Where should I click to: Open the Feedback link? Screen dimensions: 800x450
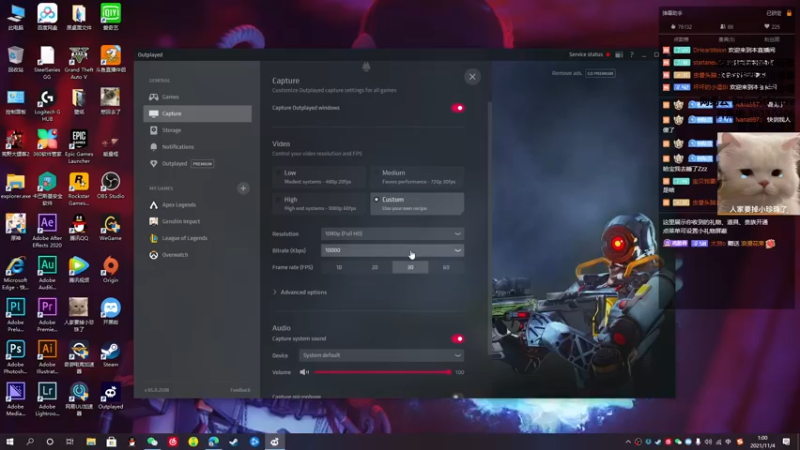tap(240, 390)
